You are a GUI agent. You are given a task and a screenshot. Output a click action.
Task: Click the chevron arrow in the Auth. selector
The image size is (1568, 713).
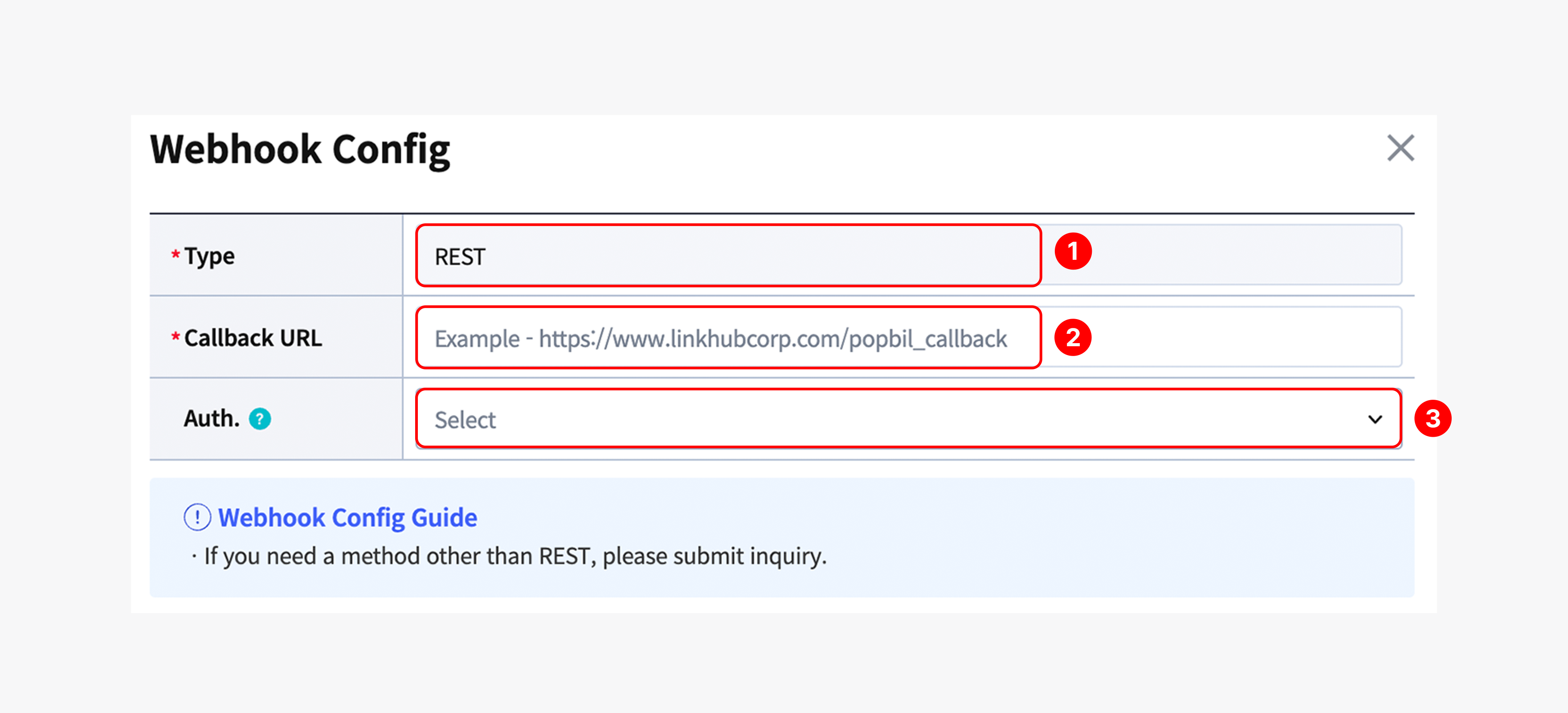click(1376, 419)
